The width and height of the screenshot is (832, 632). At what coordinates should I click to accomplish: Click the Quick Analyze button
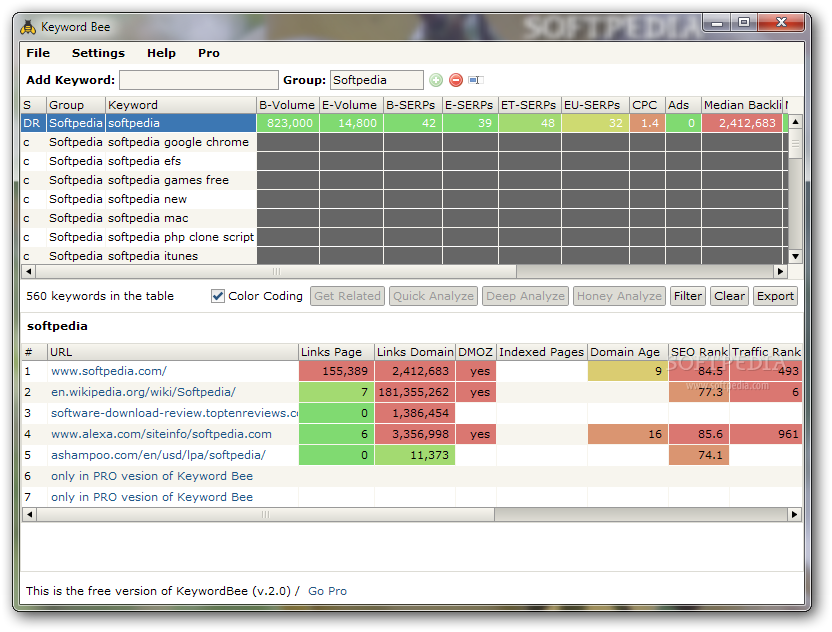[x=433, y=296]
